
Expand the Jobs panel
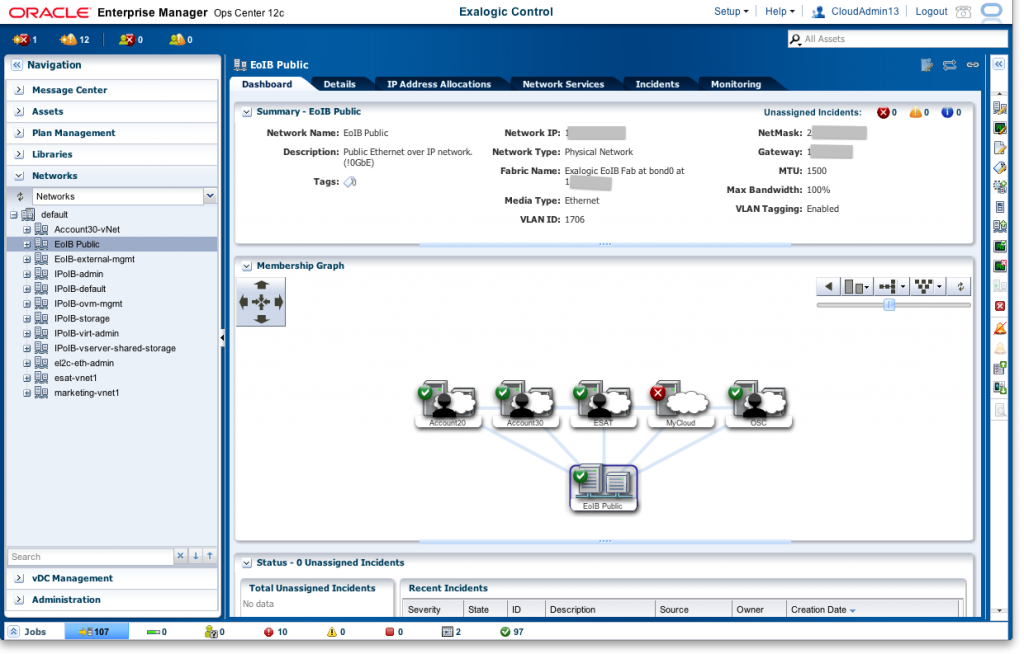14,632
